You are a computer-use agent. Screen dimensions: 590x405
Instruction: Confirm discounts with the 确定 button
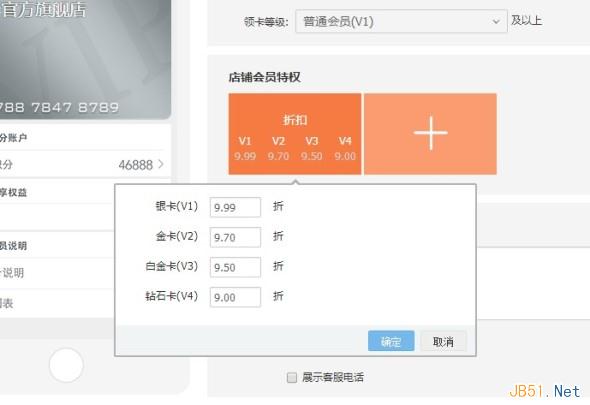pyautogui.click(x=391, y=341)
